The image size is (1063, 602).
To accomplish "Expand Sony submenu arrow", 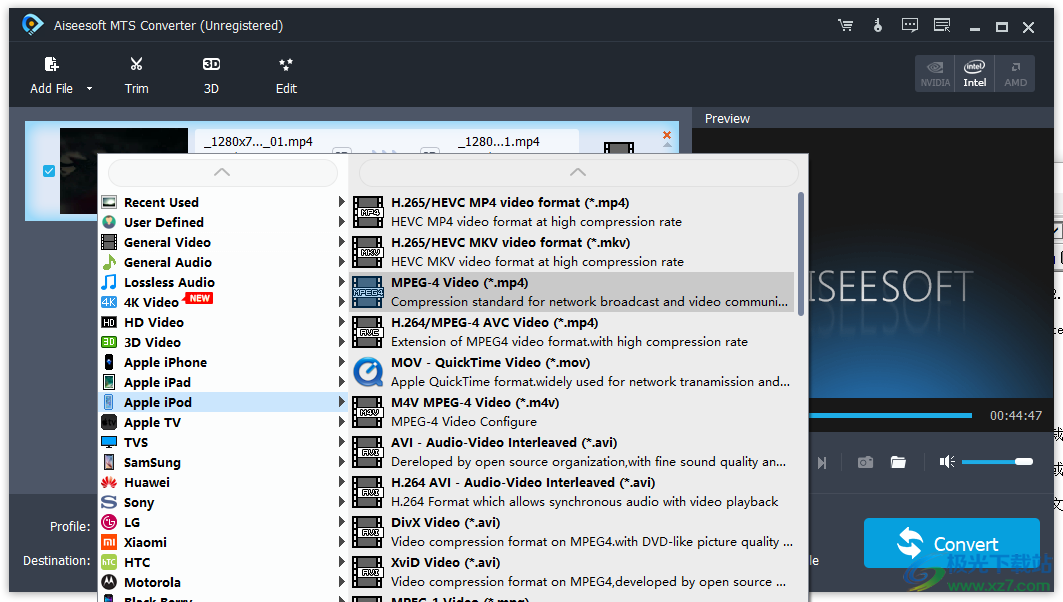I will click(342, 502).
